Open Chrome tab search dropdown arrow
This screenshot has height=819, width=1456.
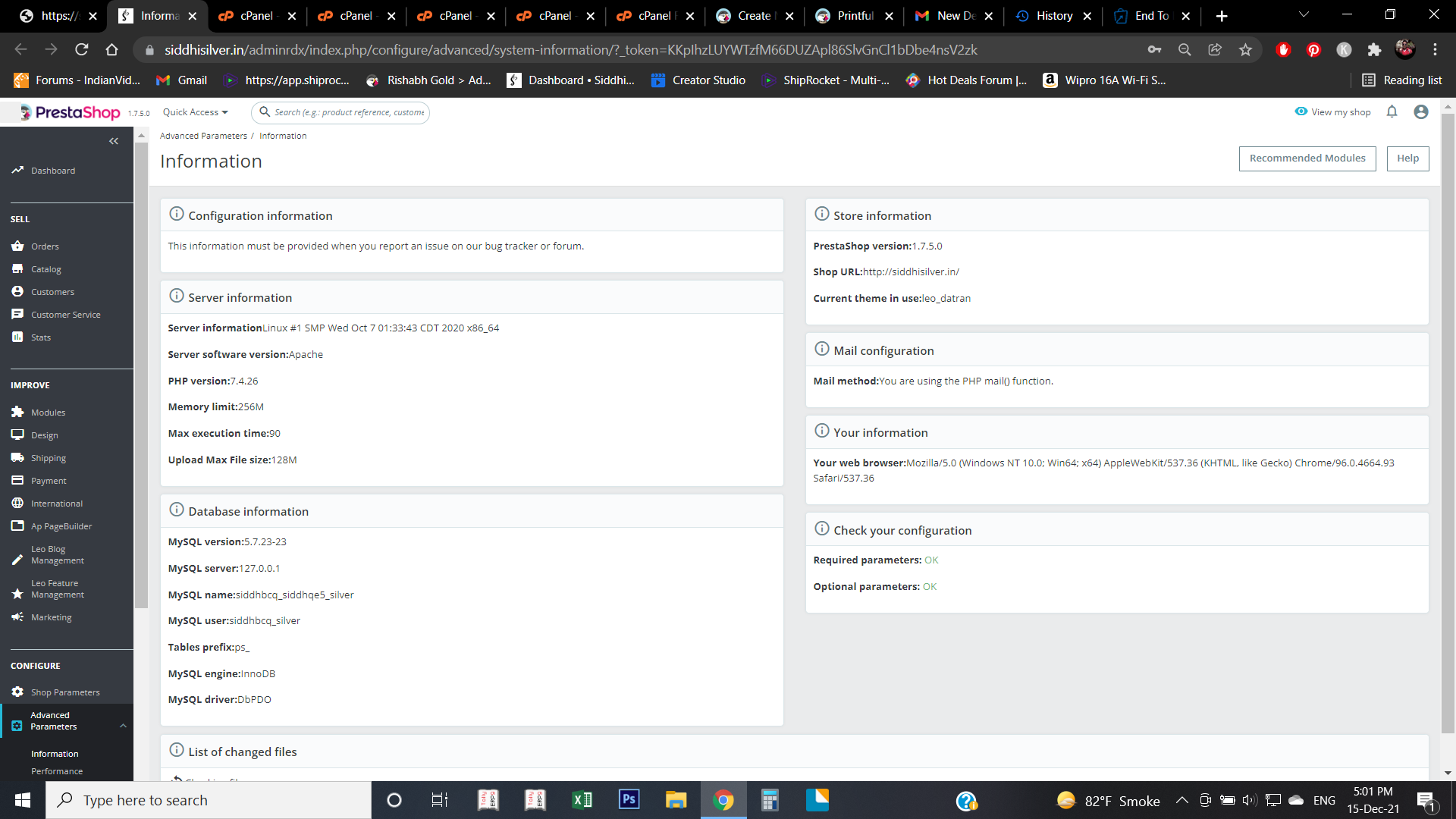[1304, 15]
